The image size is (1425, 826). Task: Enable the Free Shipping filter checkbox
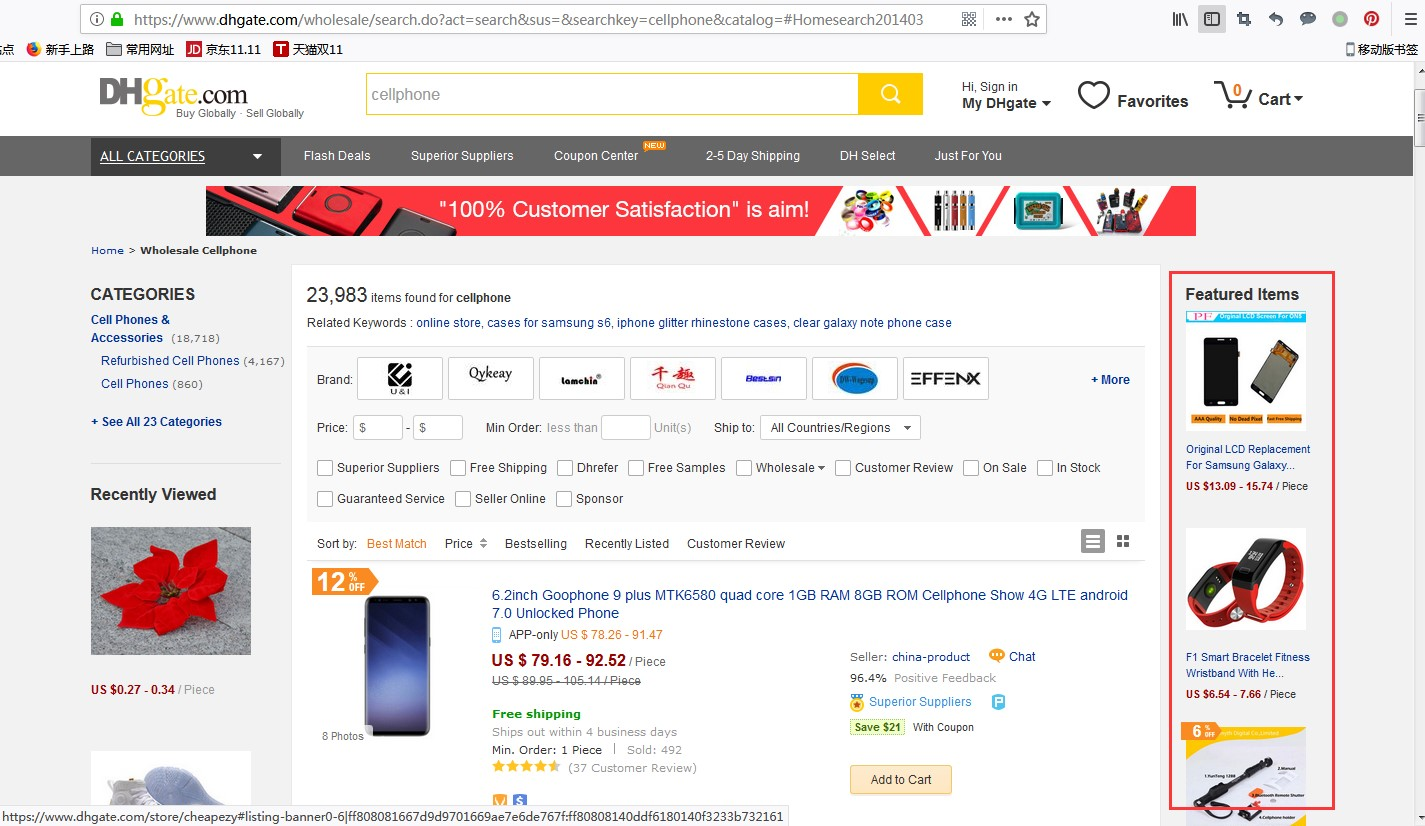pyautogui.click(x=458, y=468)
